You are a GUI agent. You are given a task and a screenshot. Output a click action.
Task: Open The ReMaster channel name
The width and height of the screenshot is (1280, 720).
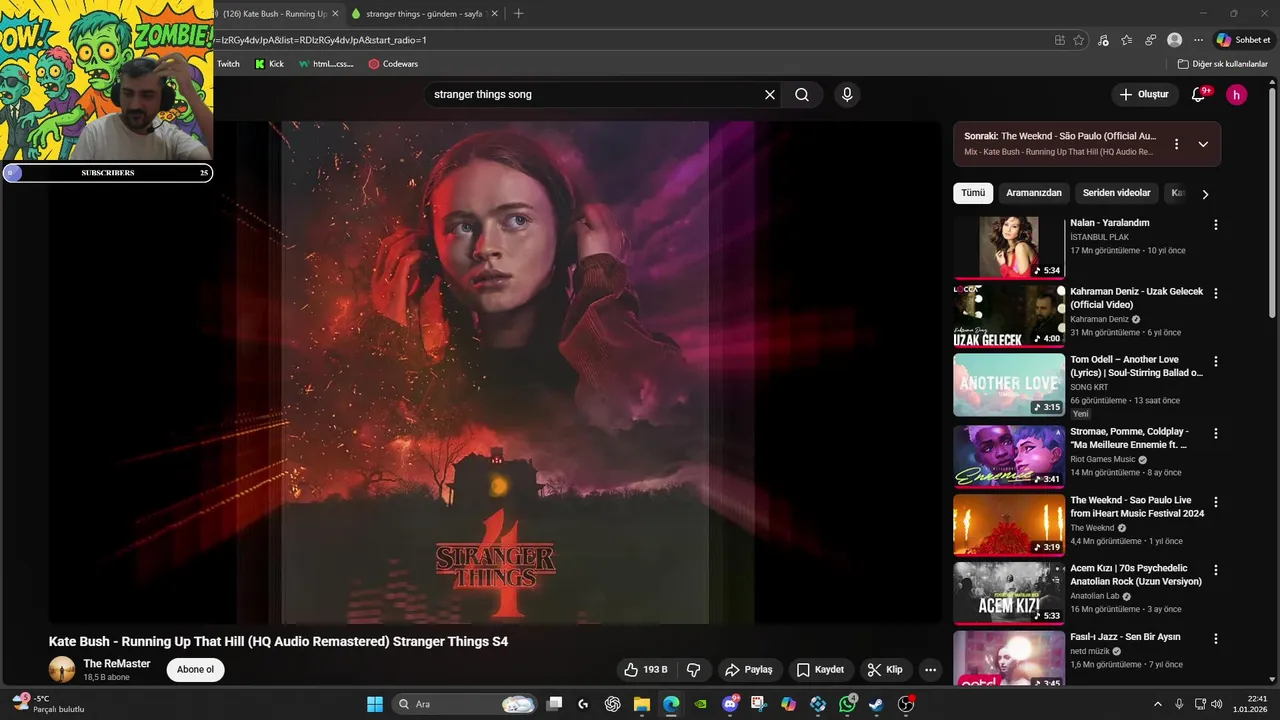[117, 664]
